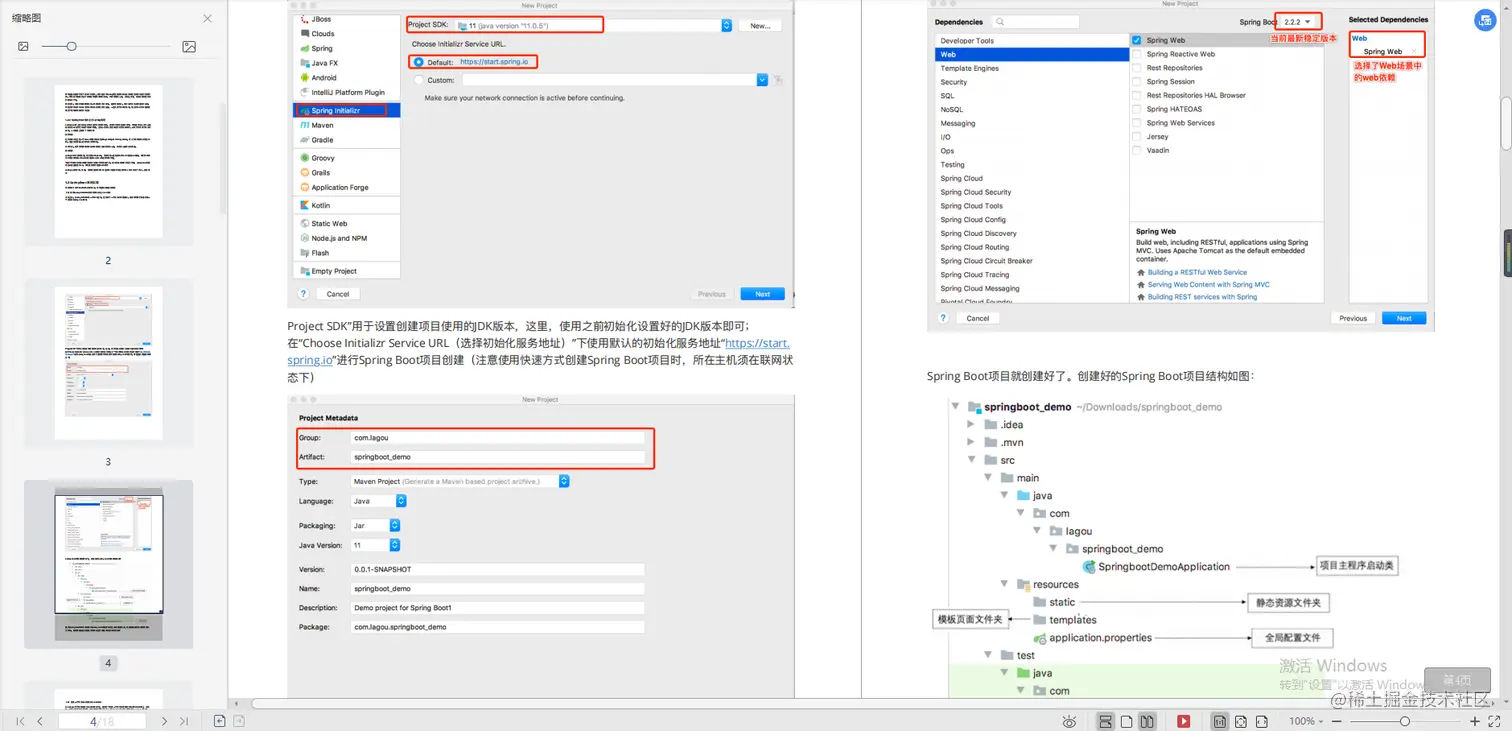The image size is (1512, 731).
Task: Go to the previous page
Action: 40,721
